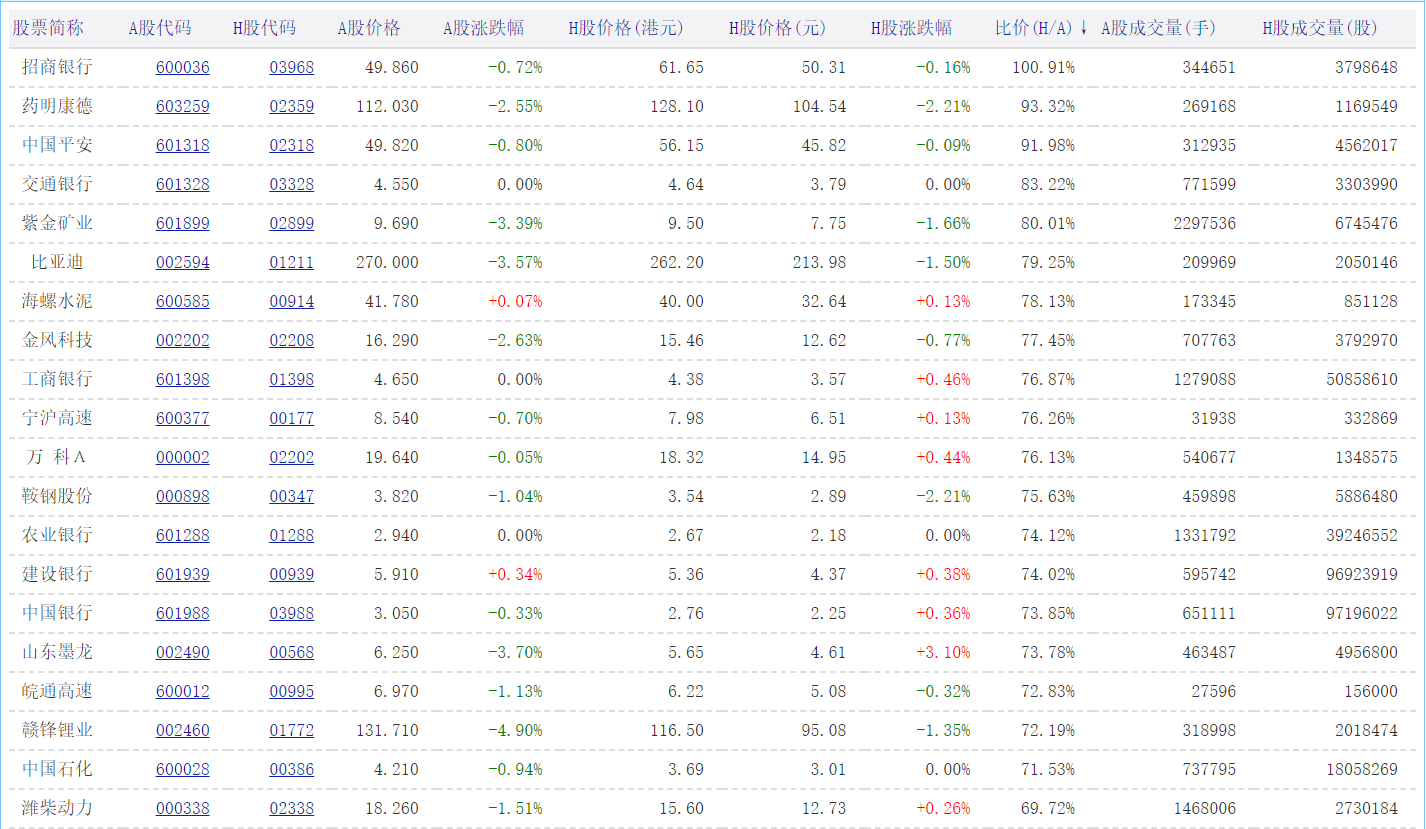
Task: Open 皖通高速 A-share code 600012
Action: coord(183,691)
